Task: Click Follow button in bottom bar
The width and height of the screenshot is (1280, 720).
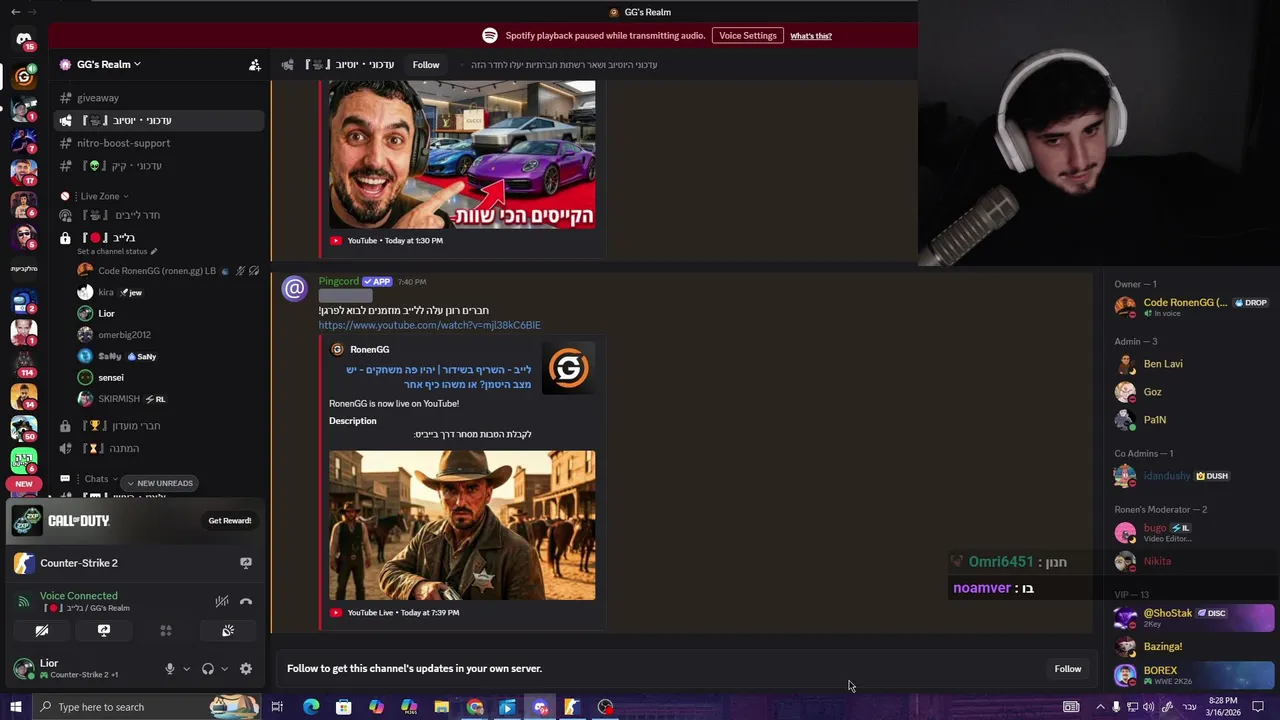Action: [x=1068, y=669]
